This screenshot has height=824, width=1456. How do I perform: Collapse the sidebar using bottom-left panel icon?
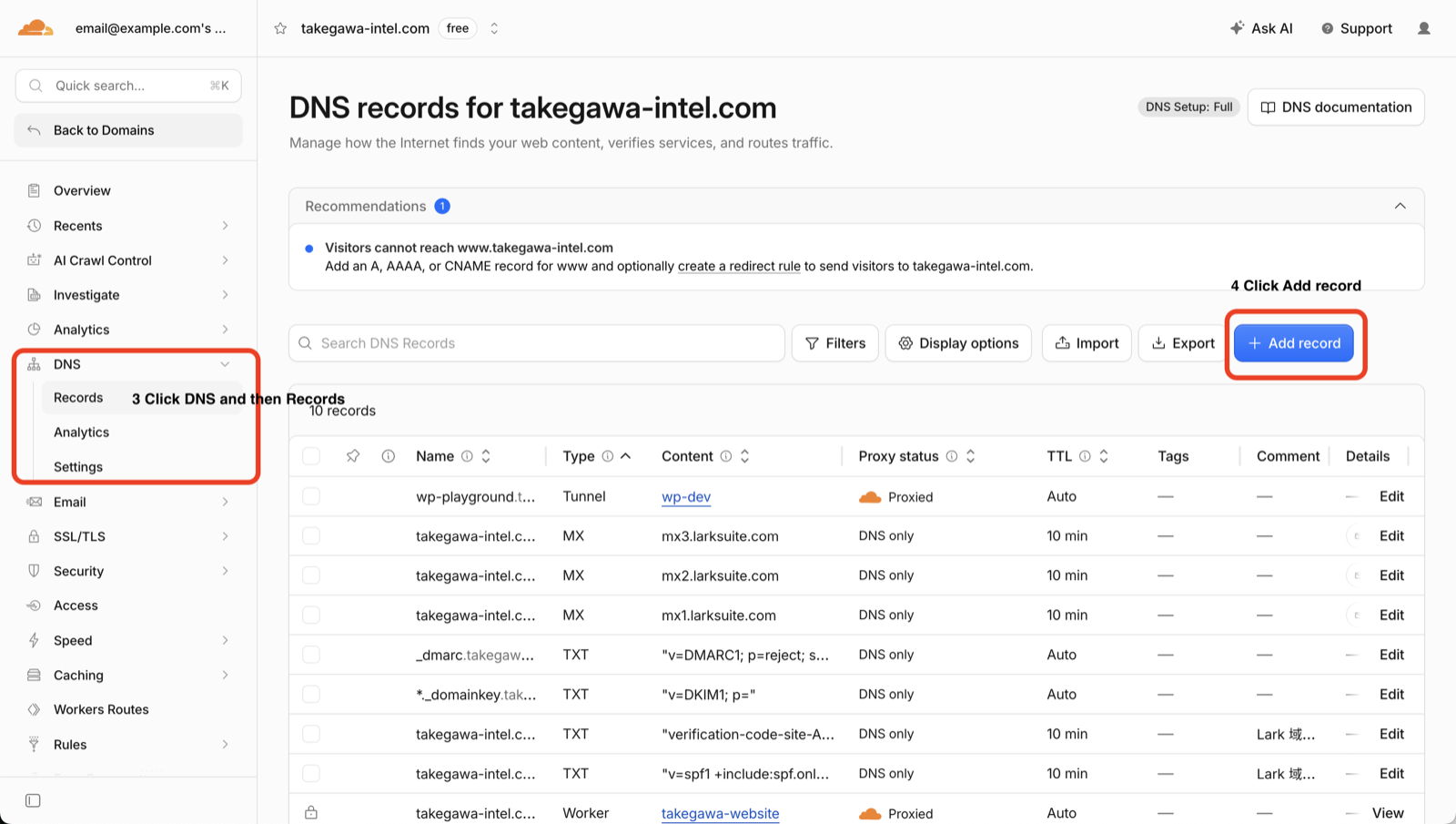33,800
